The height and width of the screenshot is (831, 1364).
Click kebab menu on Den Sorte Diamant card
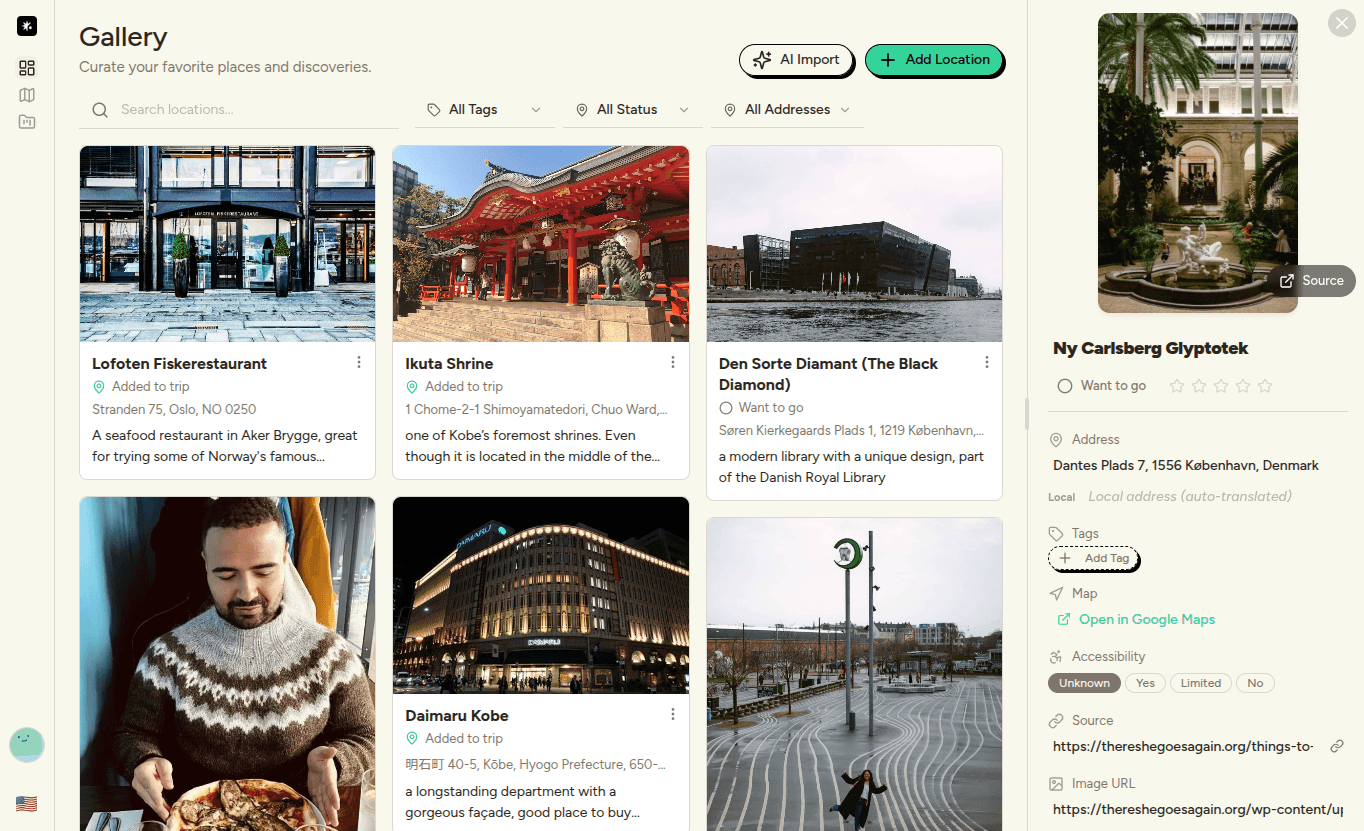[987, 363]
